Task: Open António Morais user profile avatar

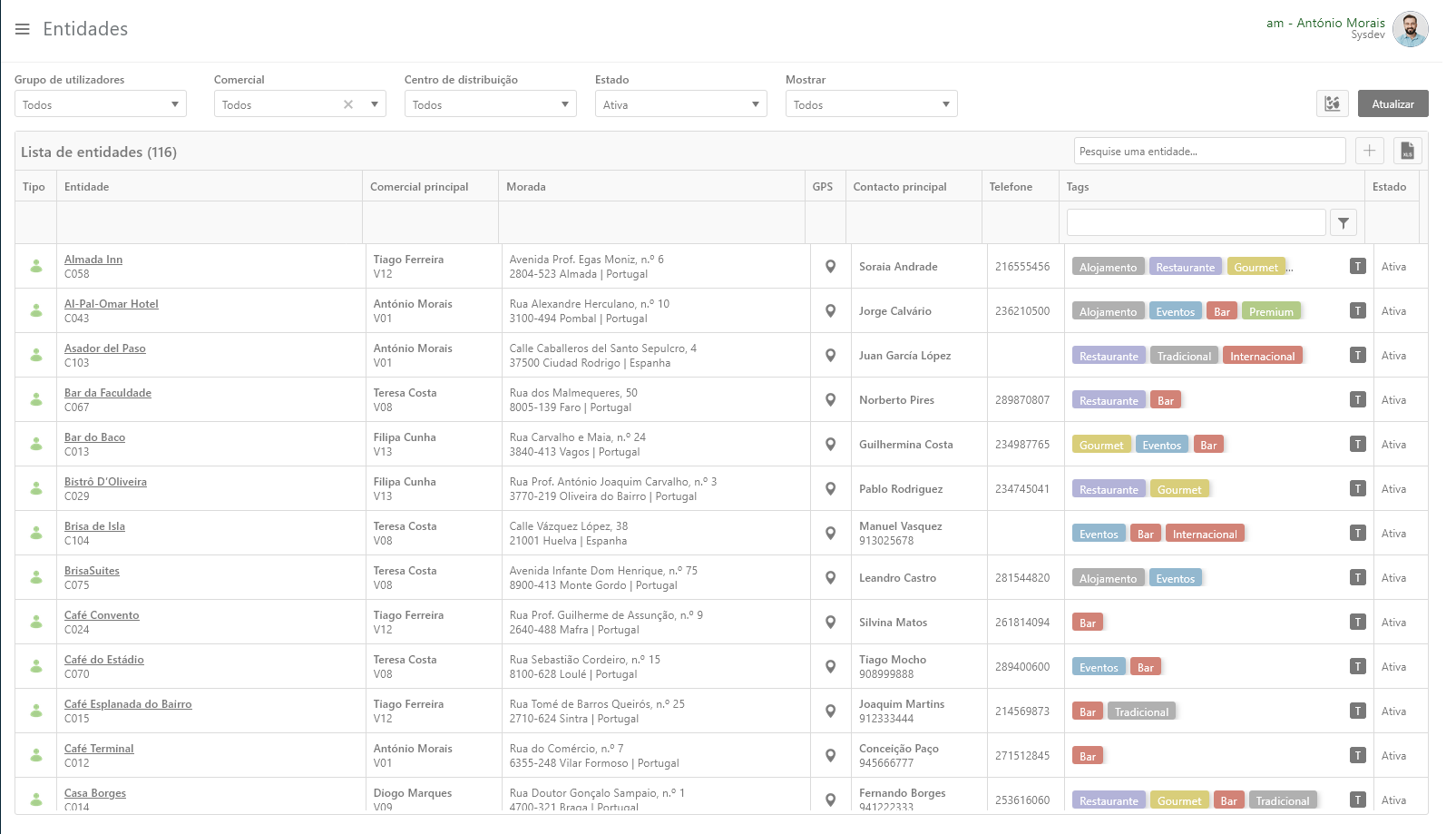Action: (x=1410, y=29)
